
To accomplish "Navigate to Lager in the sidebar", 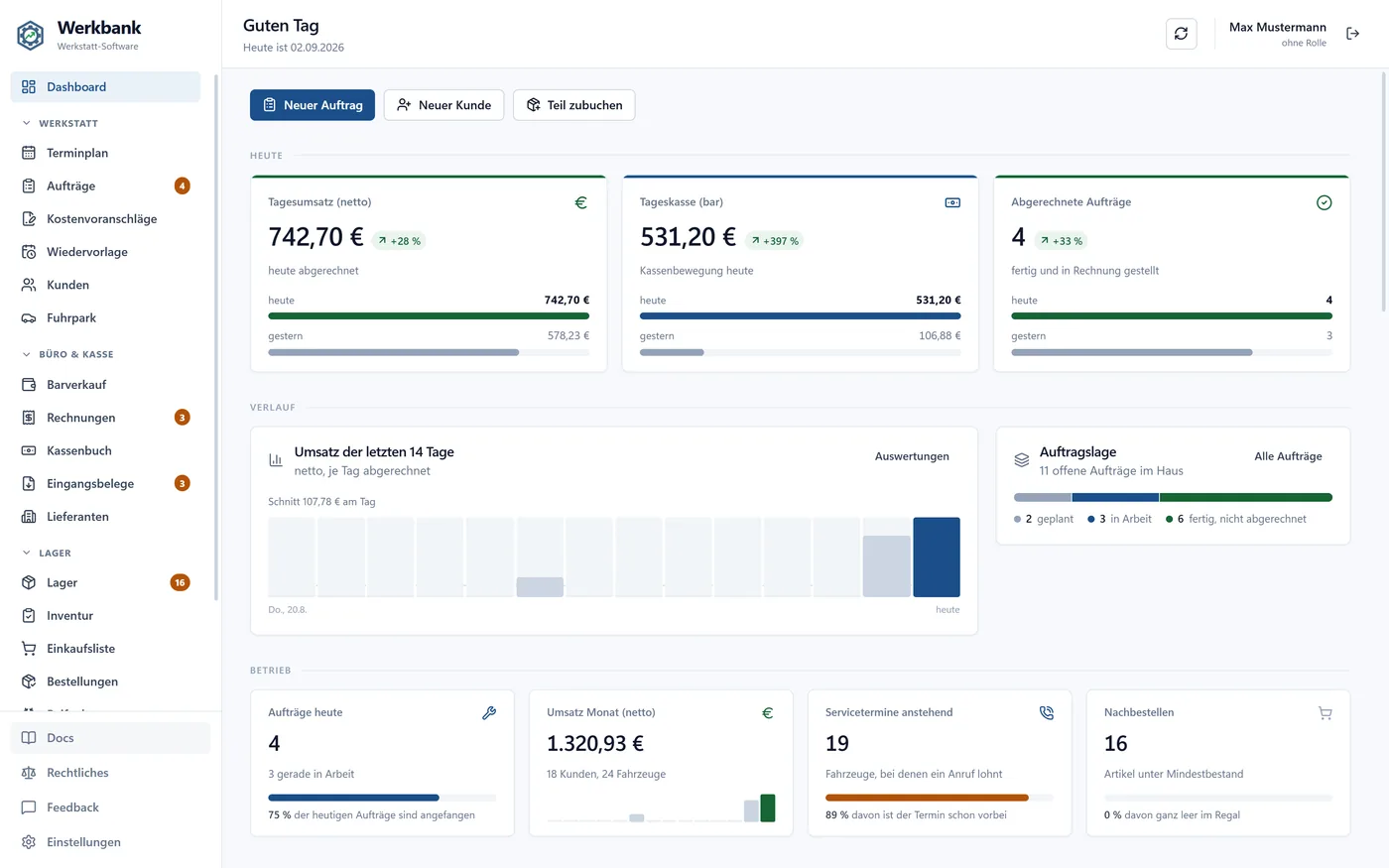I will click(x=105, y=582).
